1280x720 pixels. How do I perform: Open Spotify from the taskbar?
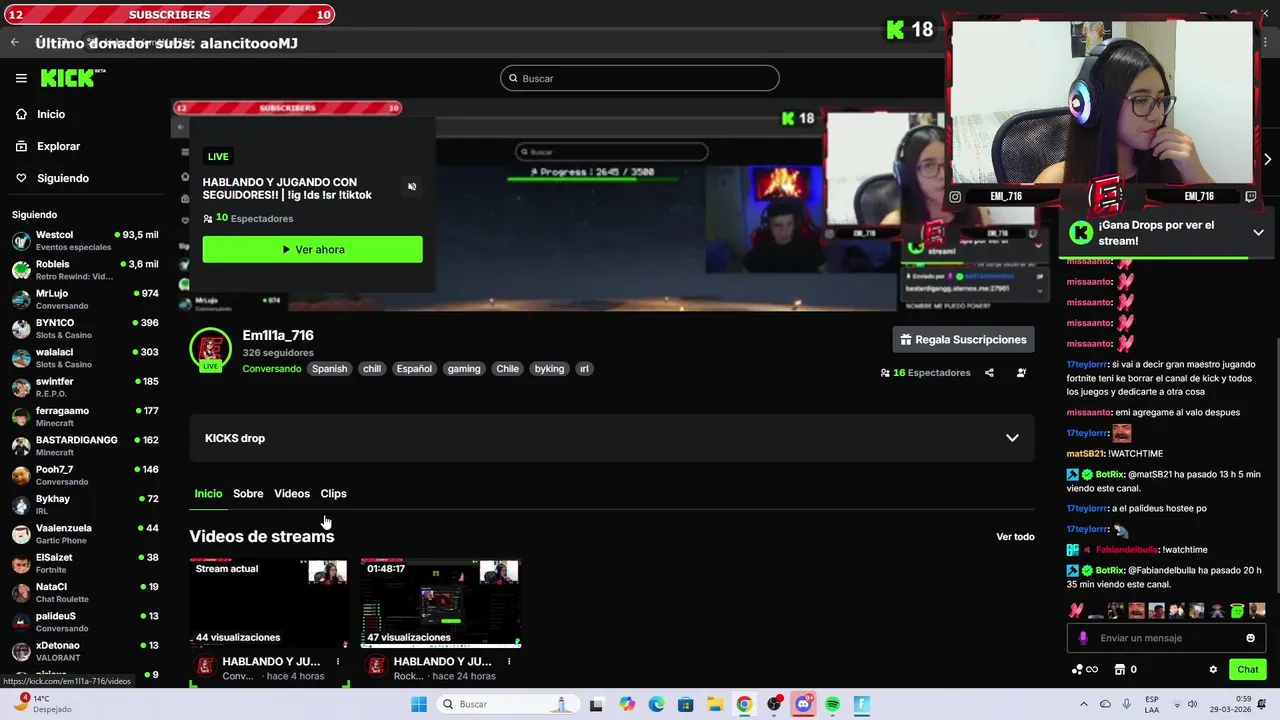[832, 704]
